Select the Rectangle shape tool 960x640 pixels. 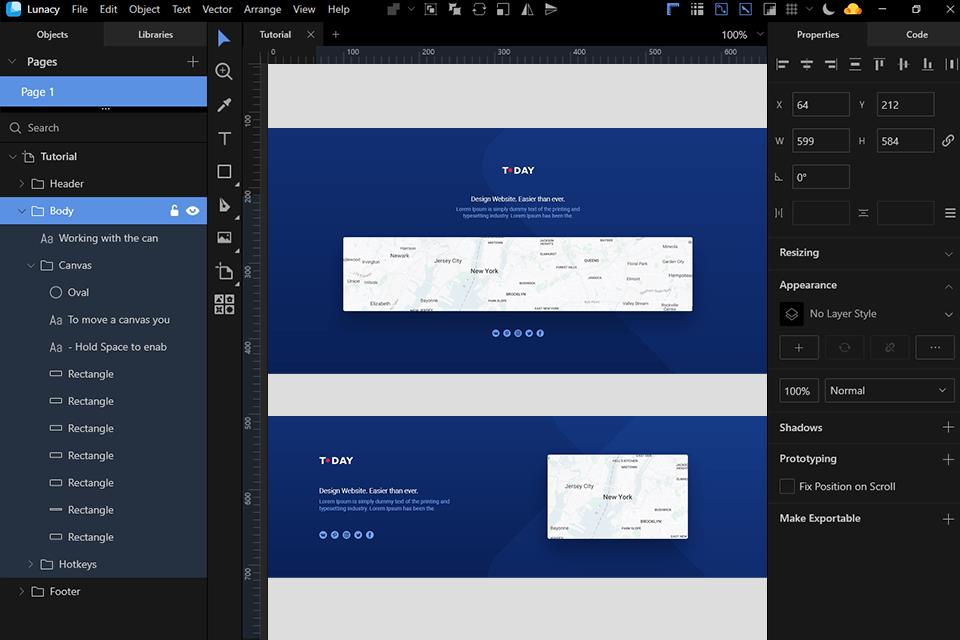224,171
